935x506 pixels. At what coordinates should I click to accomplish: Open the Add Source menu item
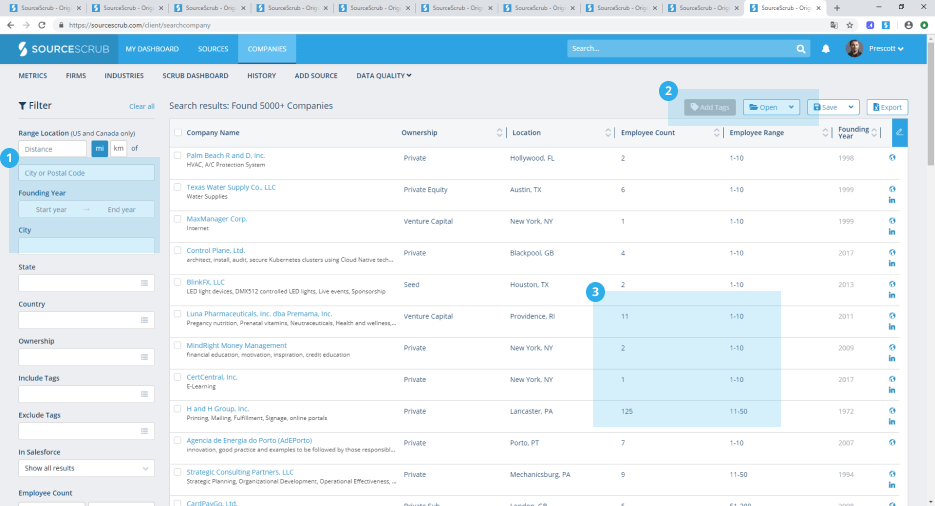coord(316,76)
